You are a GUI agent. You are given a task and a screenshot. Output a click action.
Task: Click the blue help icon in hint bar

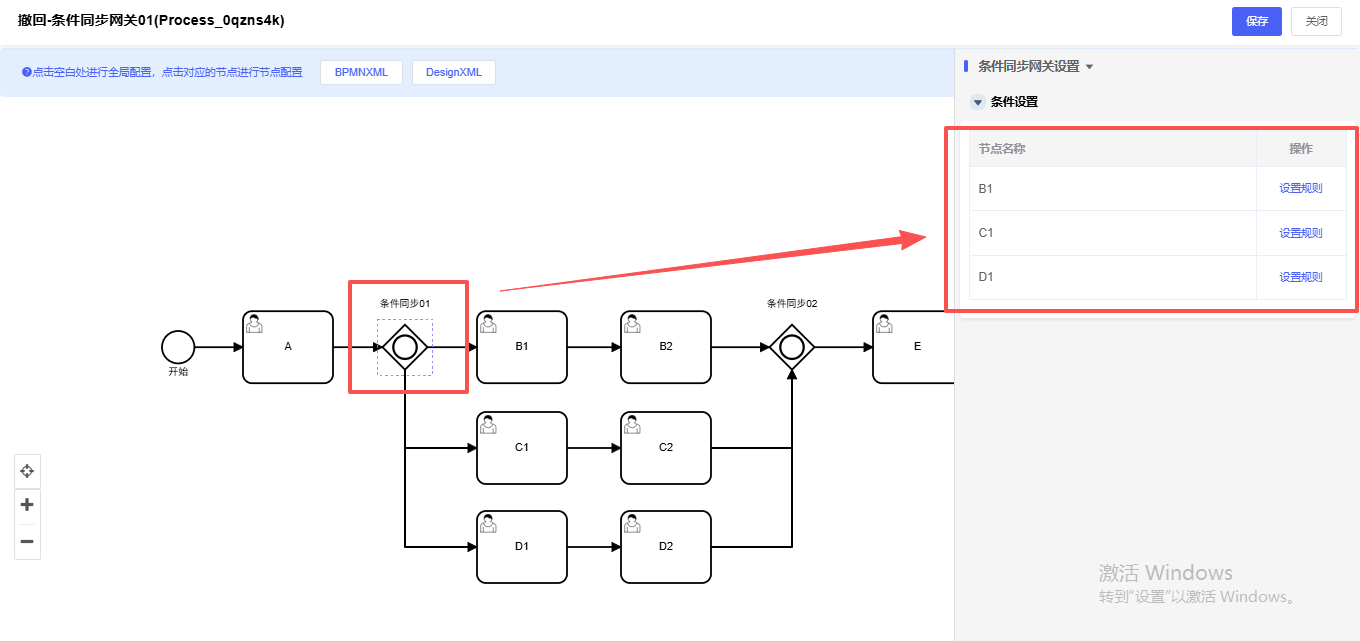tap(27, 72)
